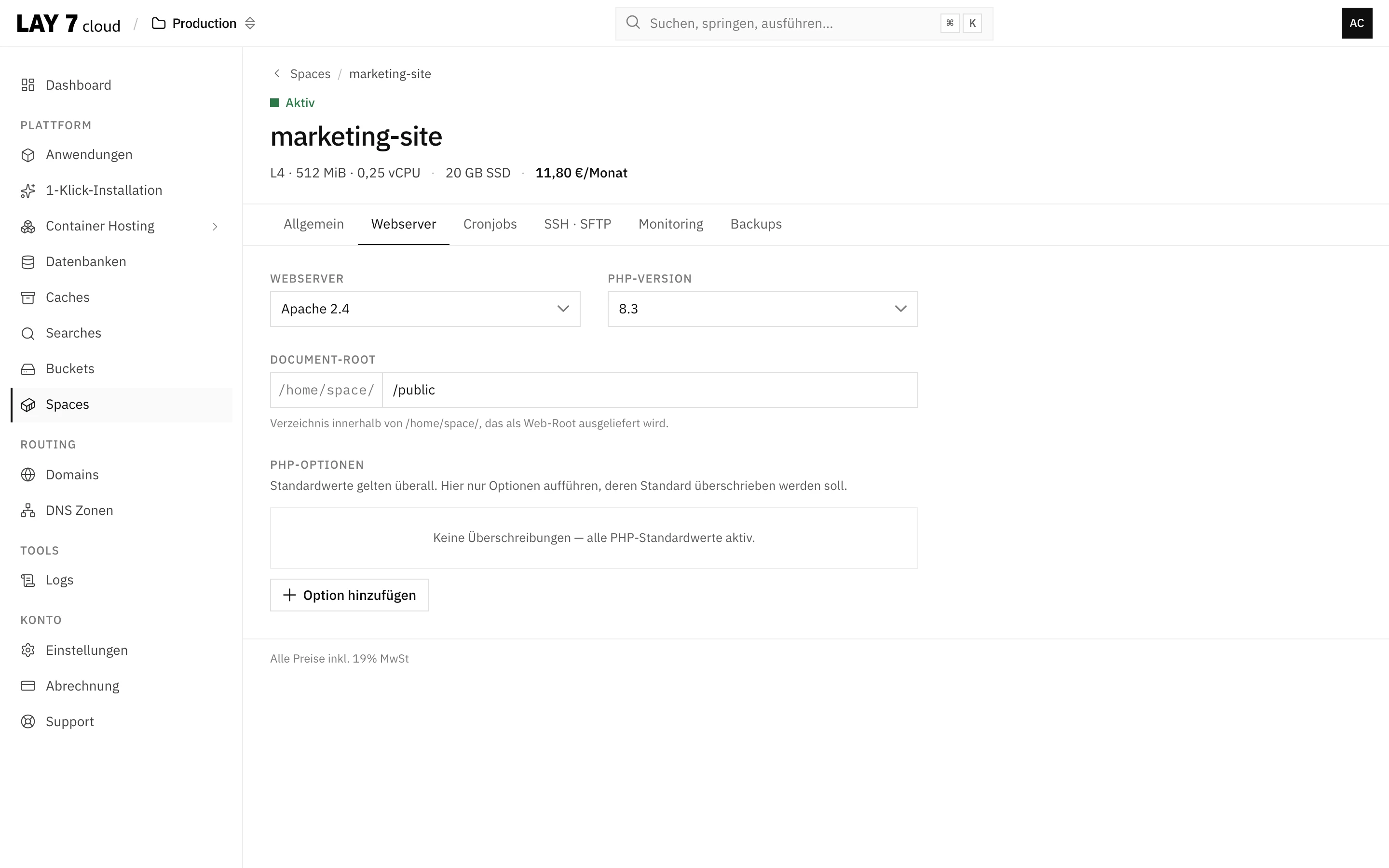Focus the Suchen, springen, ausführen search field

pos(804,24)
